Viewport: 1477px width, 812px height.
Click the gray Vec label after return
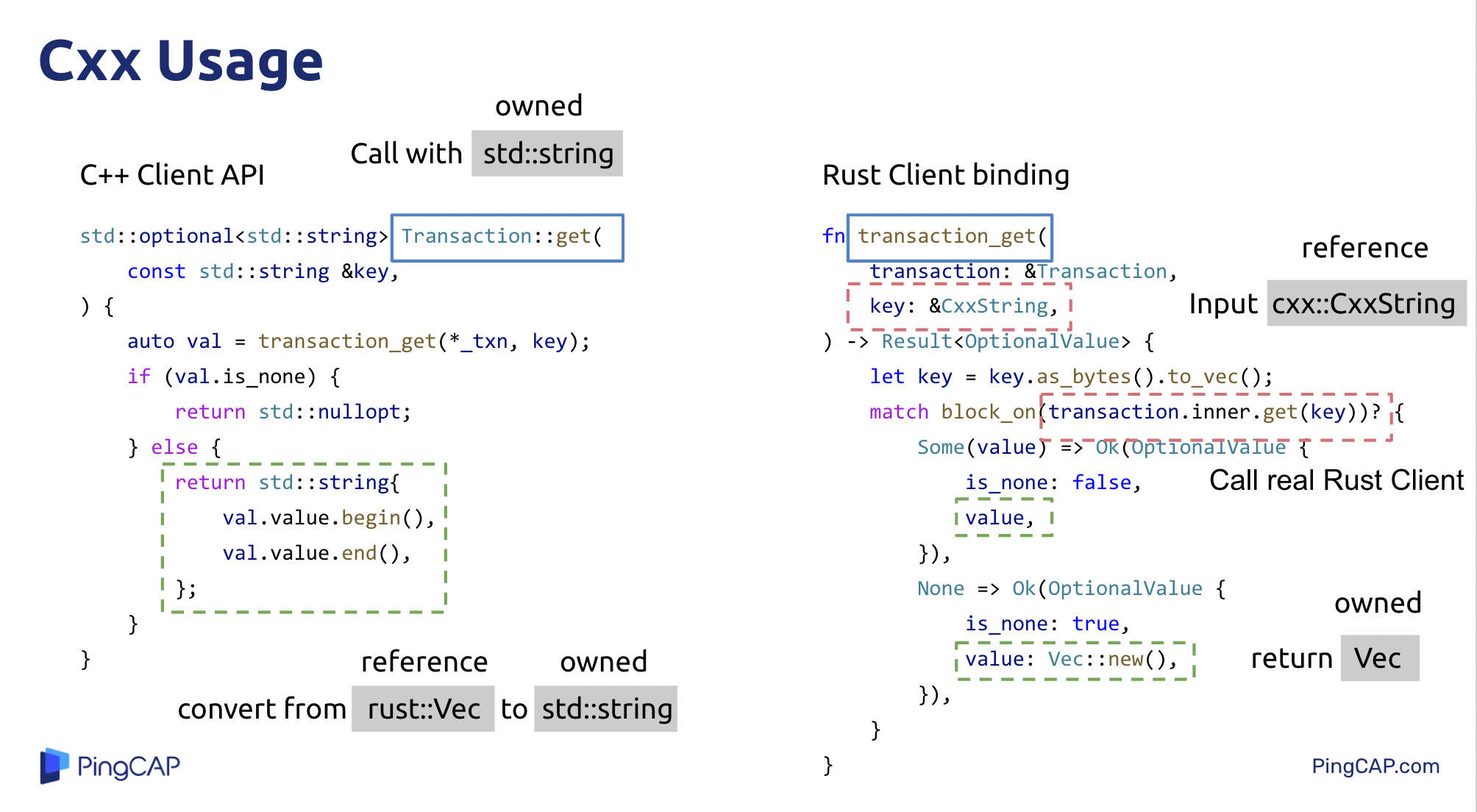pos(1379,658)
